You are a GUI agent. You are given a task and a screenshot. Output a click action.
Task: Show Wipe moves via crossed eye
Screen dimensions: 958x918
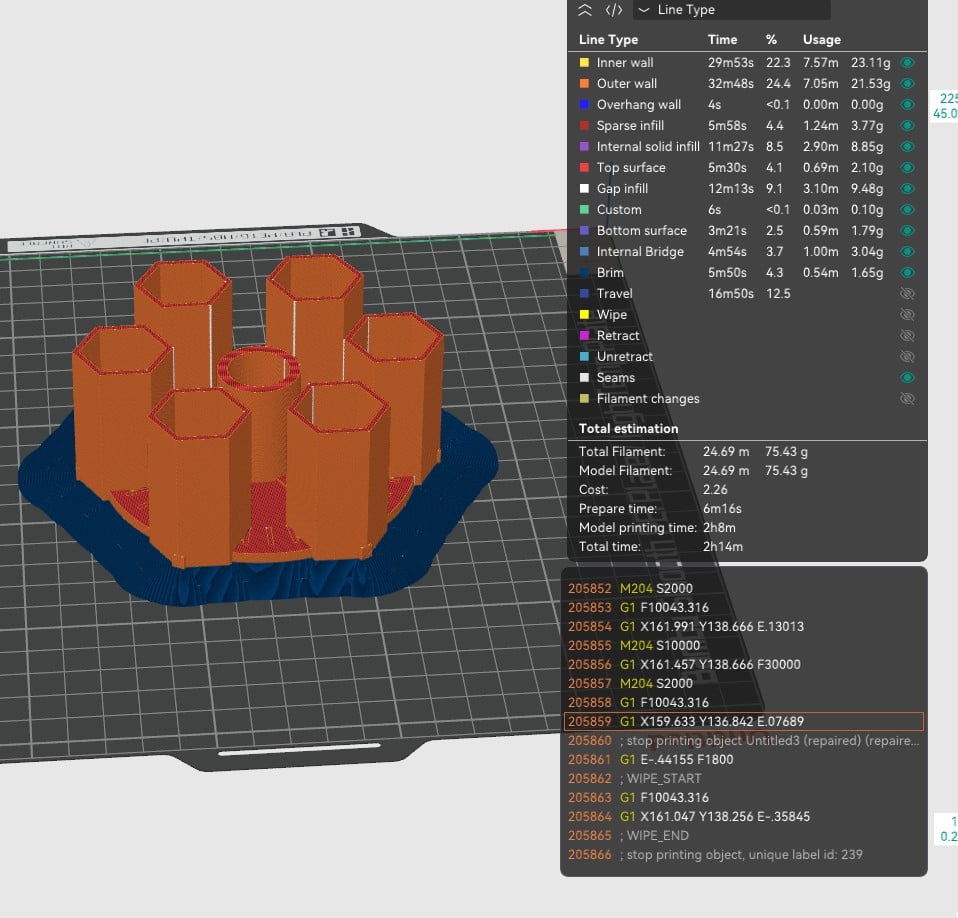point(907,315)
